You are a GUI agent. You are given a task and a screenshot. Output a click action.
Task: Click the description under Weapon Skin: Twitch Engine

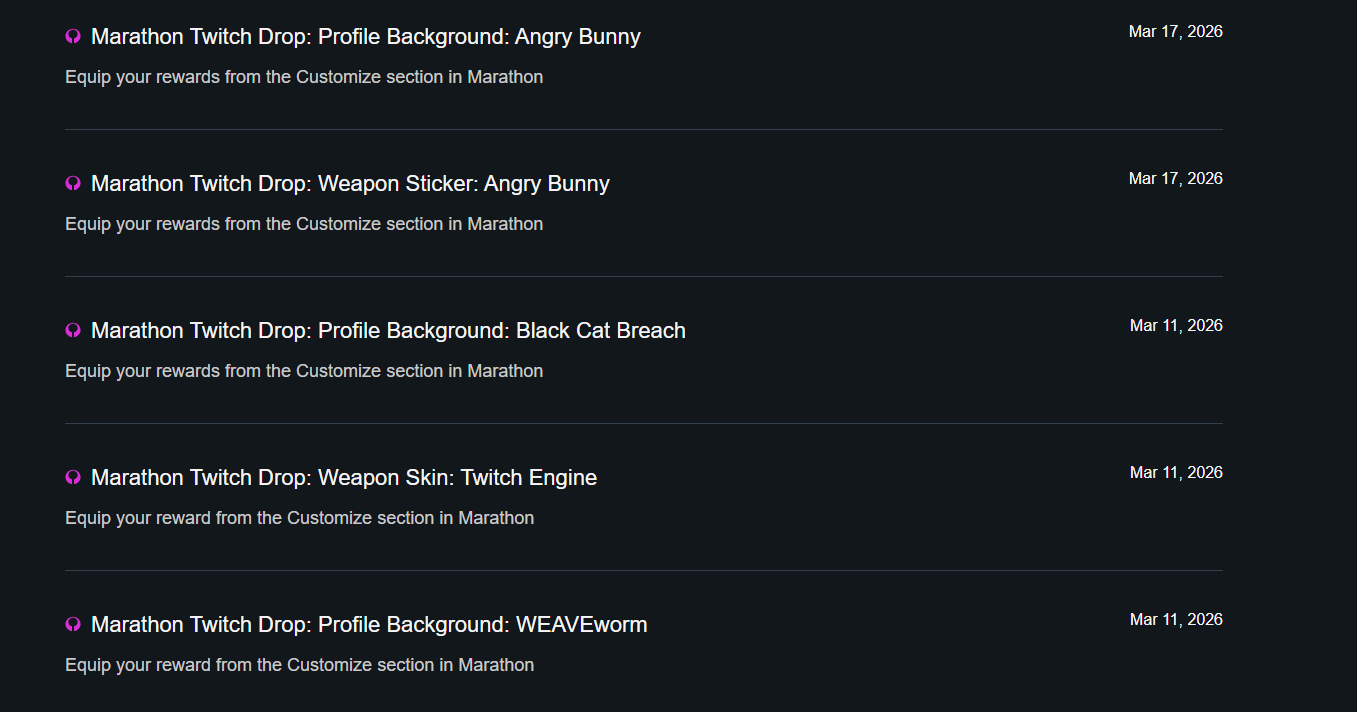(299, 518)
